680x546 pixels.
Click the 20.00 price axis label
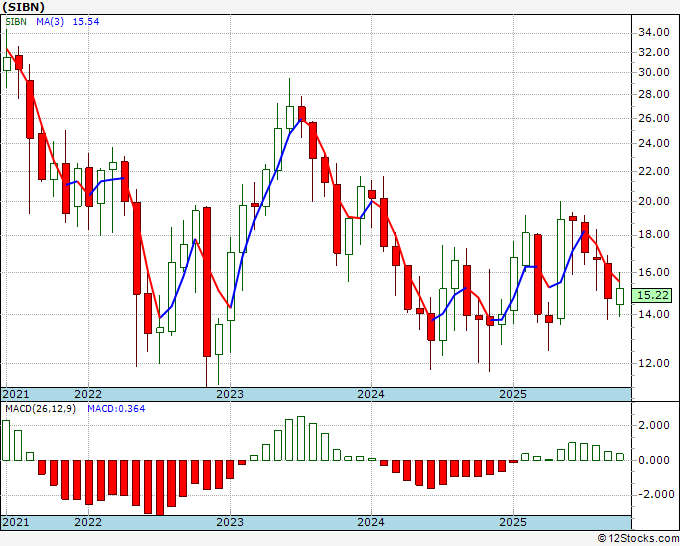click(x=654, y=201)
